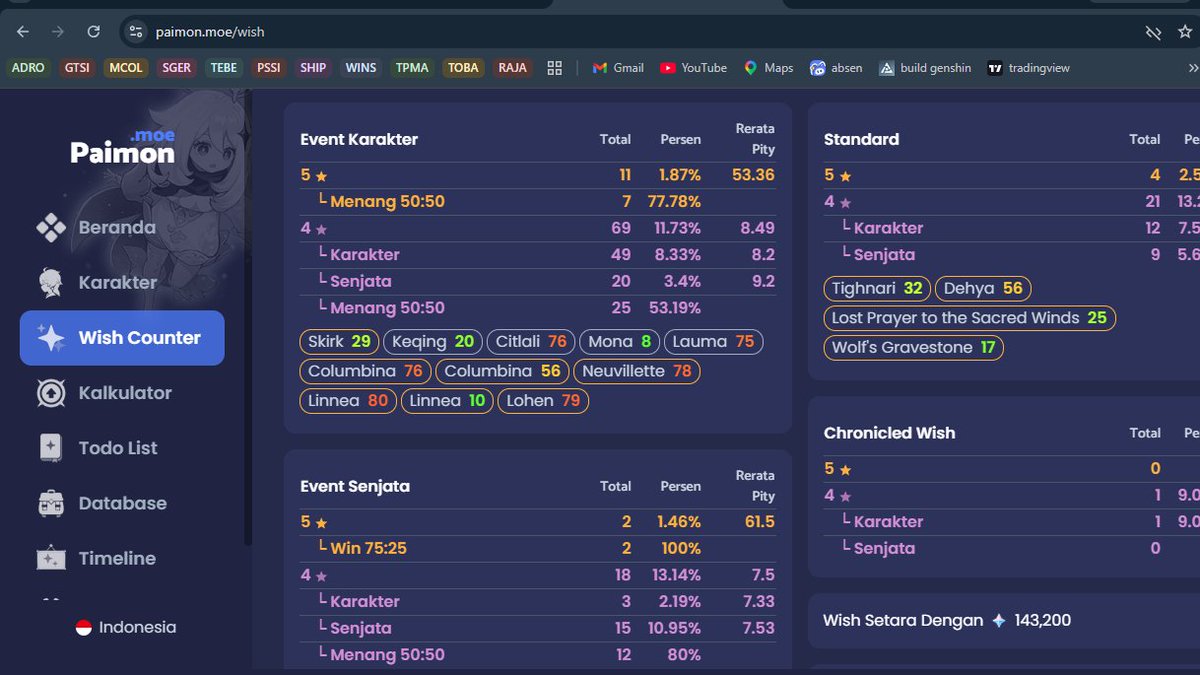Bookmark this page with the star icon

[x=1186, y=32]
